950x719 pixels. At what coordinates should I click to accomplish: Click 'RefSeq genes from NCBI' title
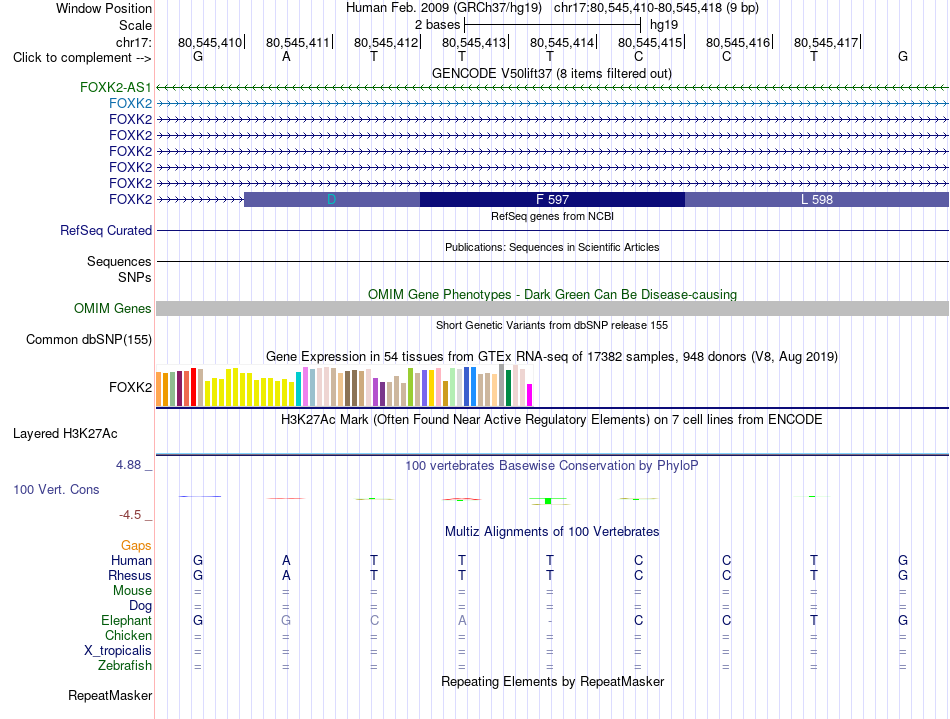[552, 216]
